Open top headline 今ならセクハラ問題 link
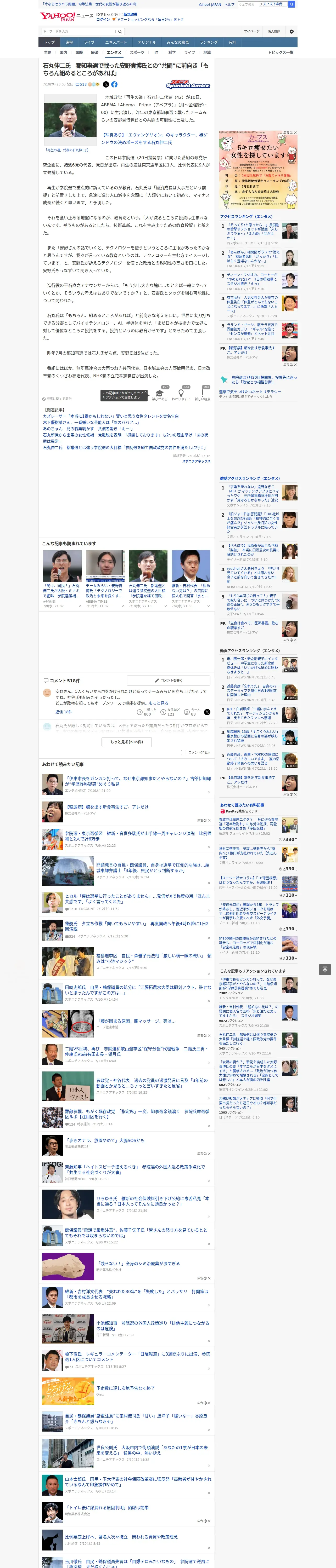 [x=89, y=4]
